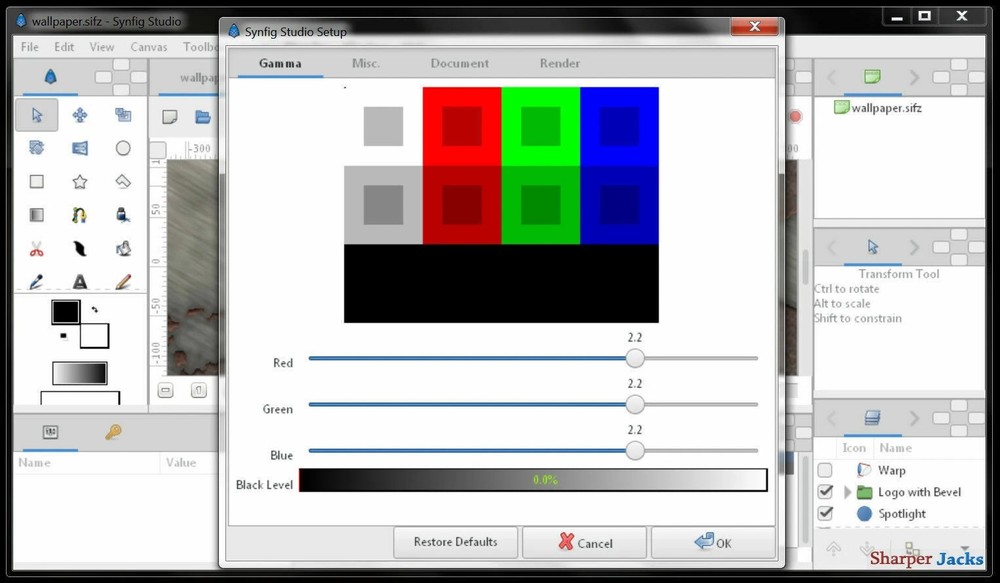Viewport: 1000px width, 583px height.
Task: Open the keyframes key tab icon
Action: (x=113, y=432)
